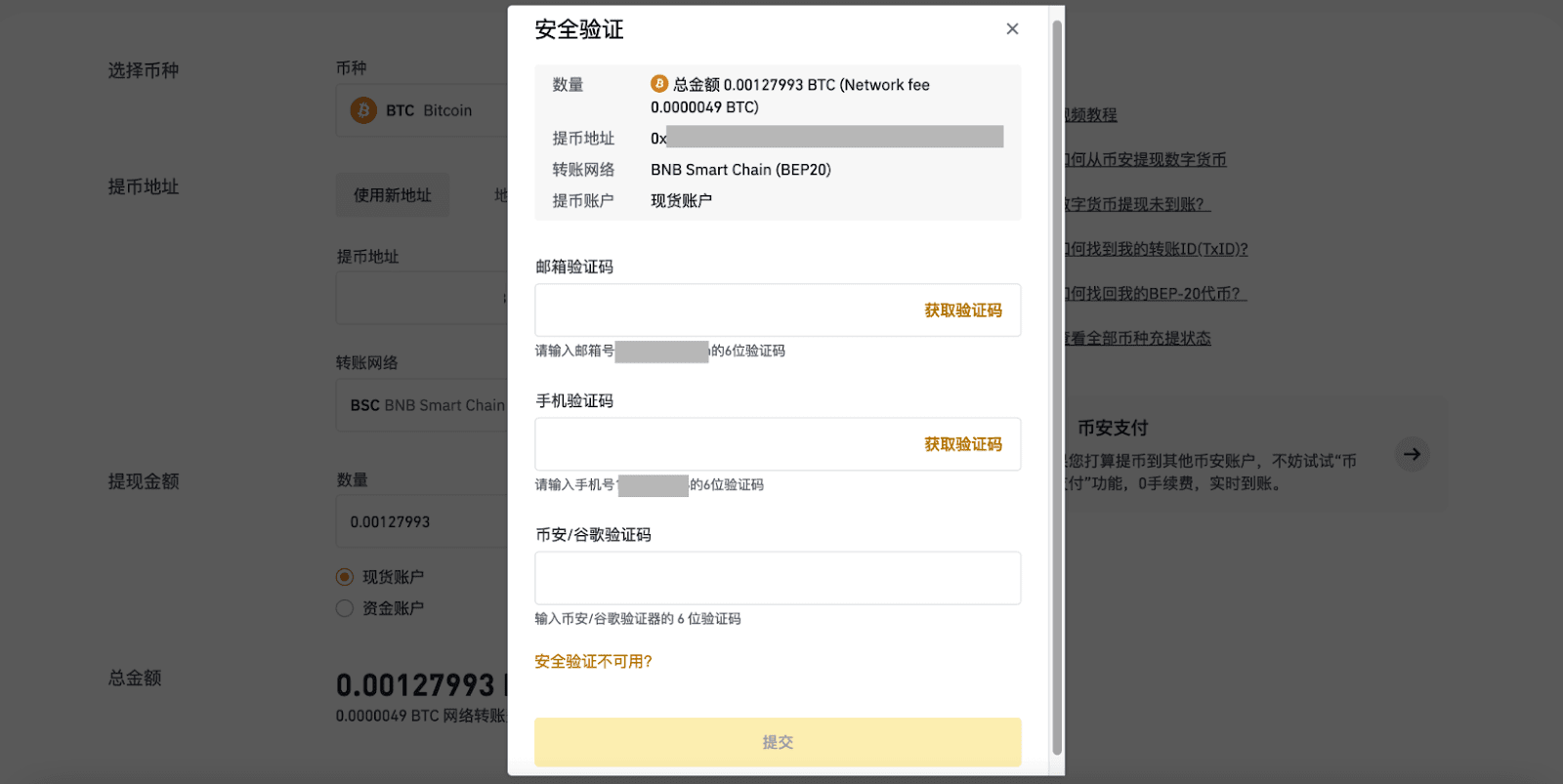Image resolution: width=1563 pixels, height=784 pixels.
Task: Open the 币种 BTC Bitcoin dropdown
Action: [x=422, y=110]
